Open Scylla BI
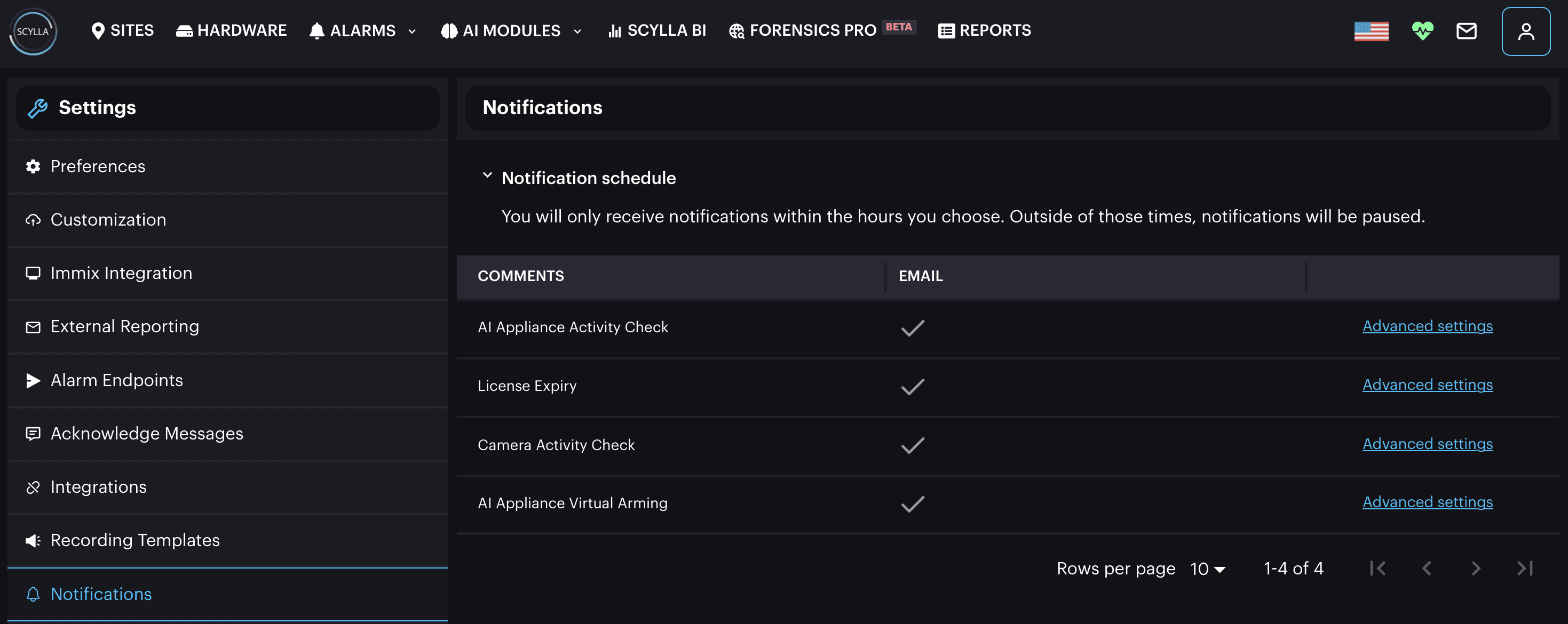The width and height of the screenshot is (1568, 624). click(657, 30)
